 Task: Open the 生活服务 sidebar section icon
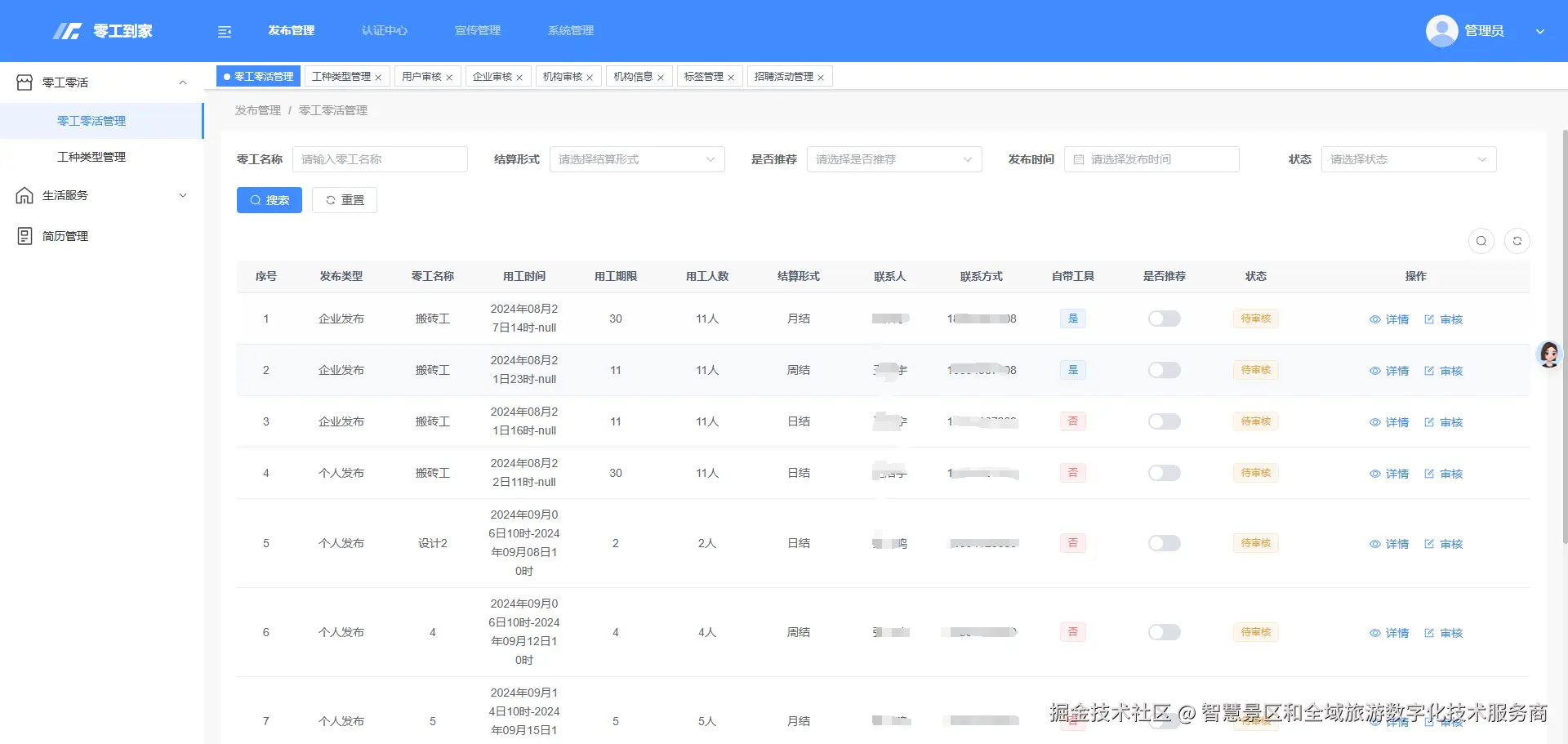coord(24,194)
